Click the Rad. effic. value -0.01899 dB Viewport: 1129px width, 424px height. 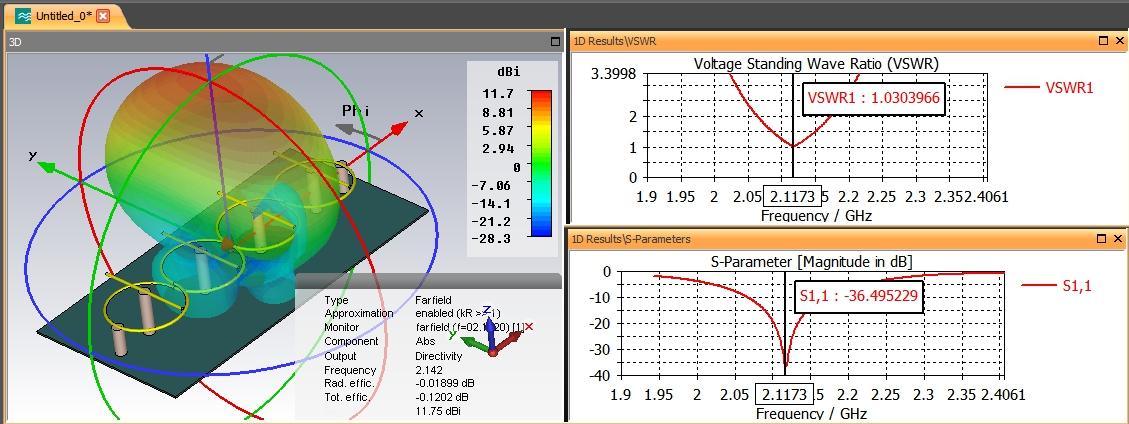point(445,383)
